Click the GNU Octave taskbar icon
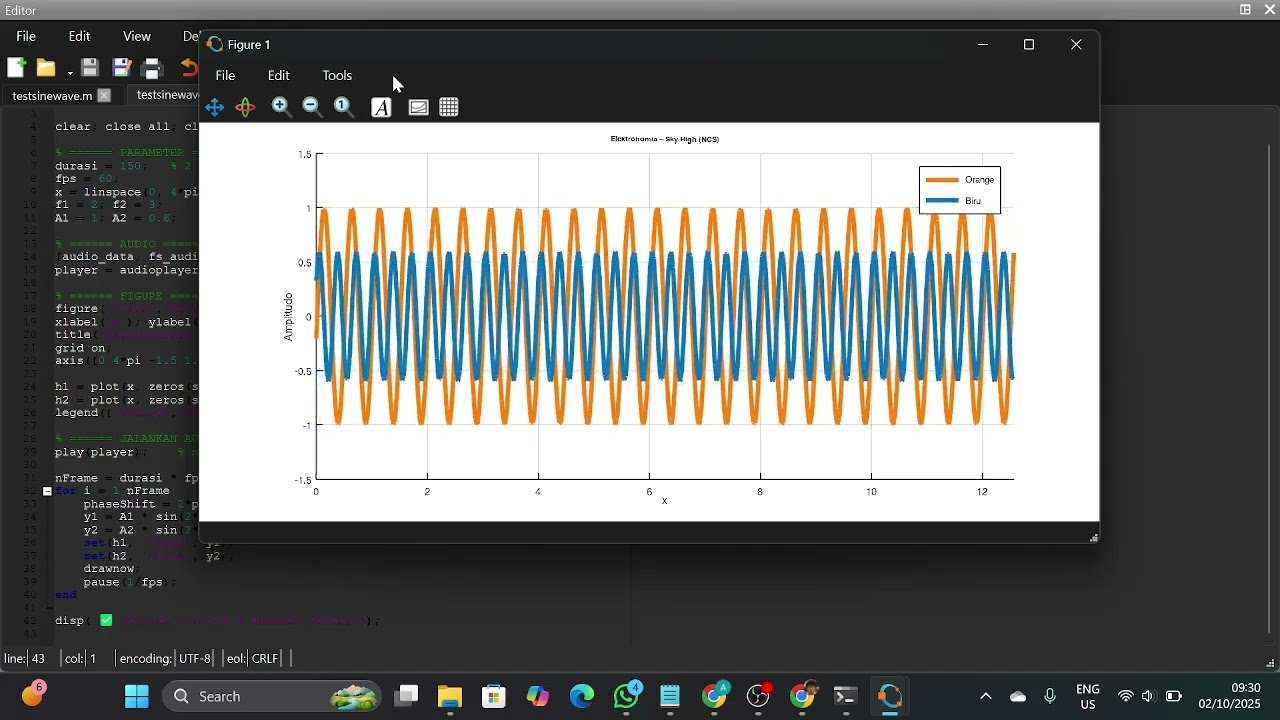 [x=891, y=697]
